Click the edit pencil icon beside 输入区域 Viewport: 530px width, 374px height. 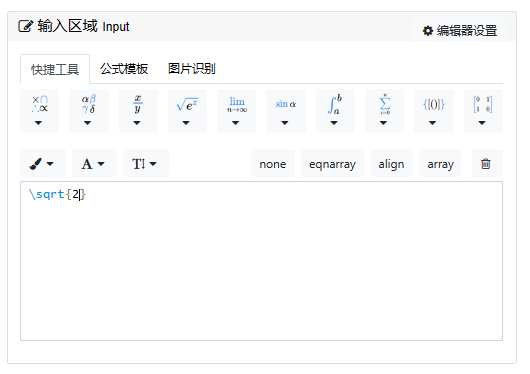(26, 26)
